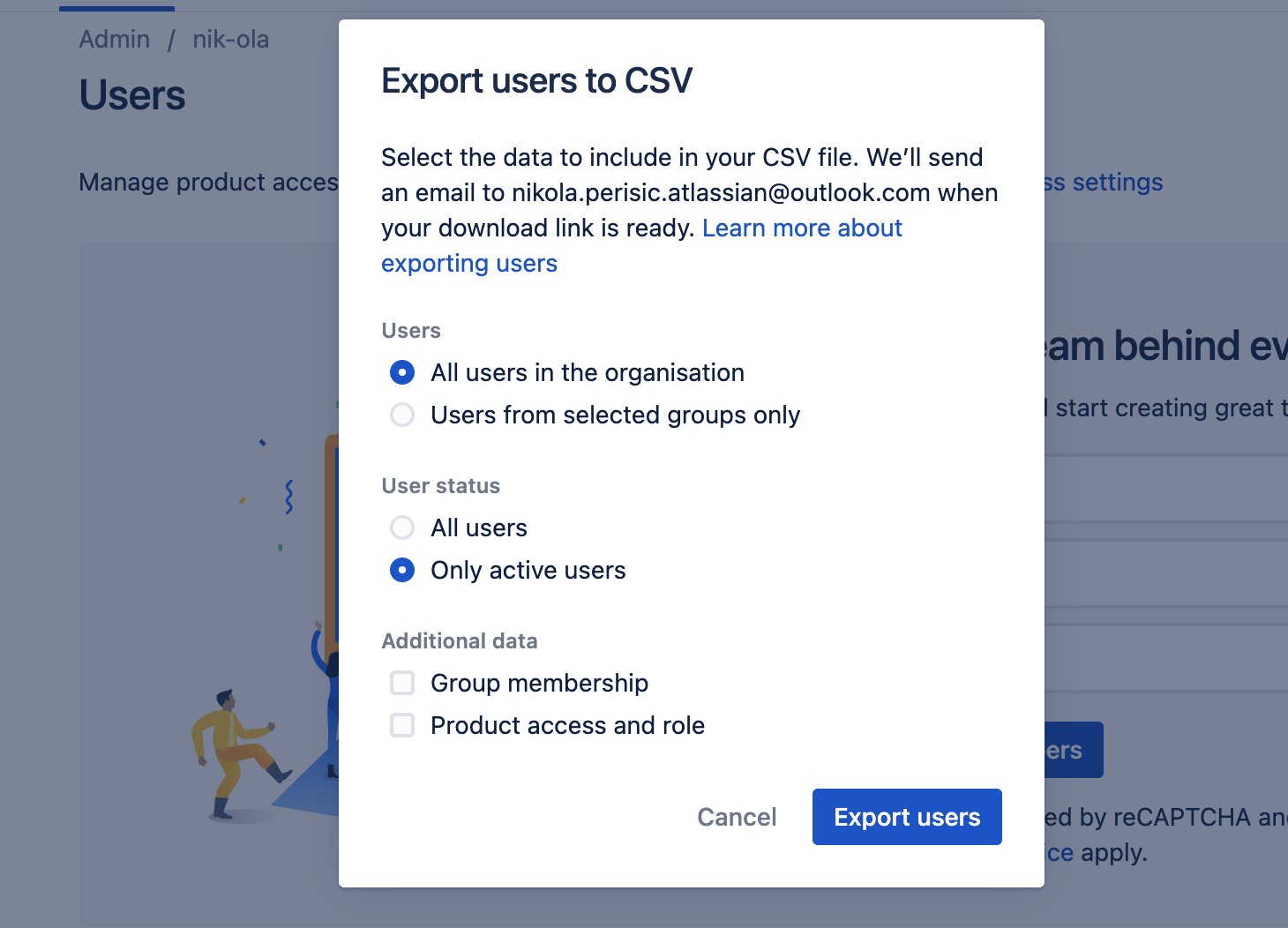Dismiss the dialog with the Cancel button
The width and height of the screenshot is (1288, 928).
click(x=737, y=817)
